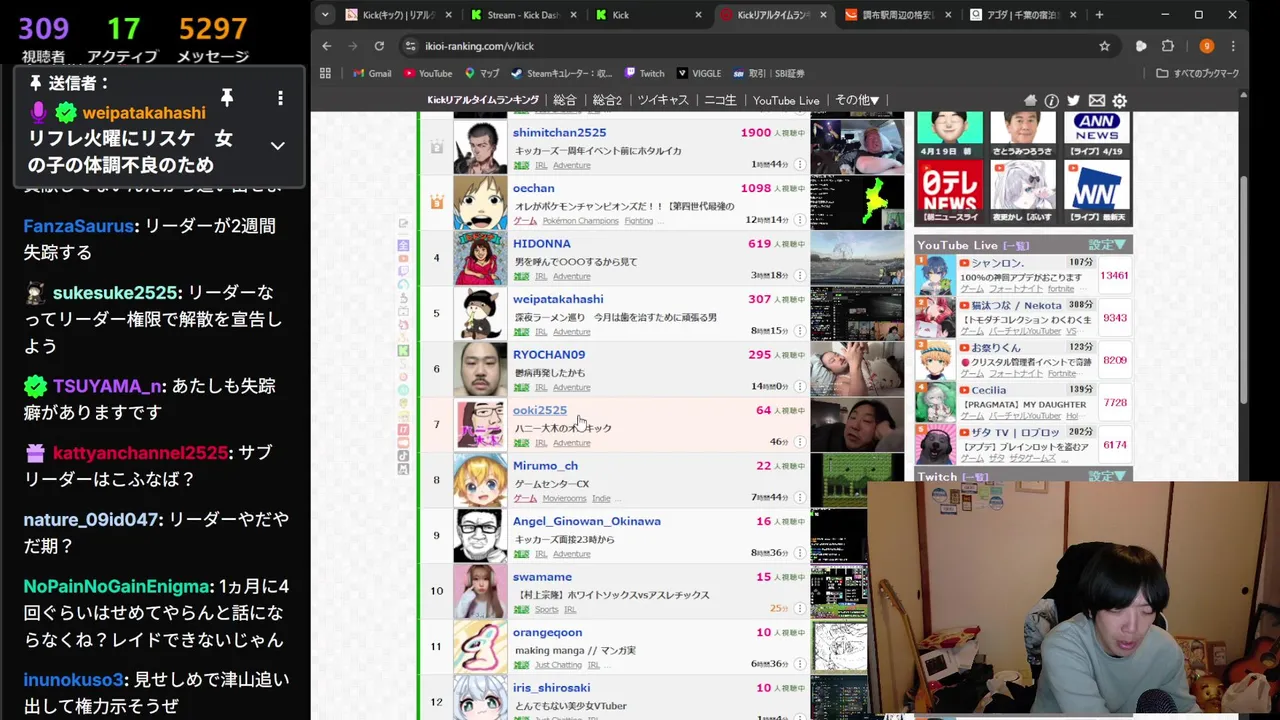Switch to the Kick(キック) first tab
The width and height of the screenshot is (1280, 720).
[x=398, y=15]
